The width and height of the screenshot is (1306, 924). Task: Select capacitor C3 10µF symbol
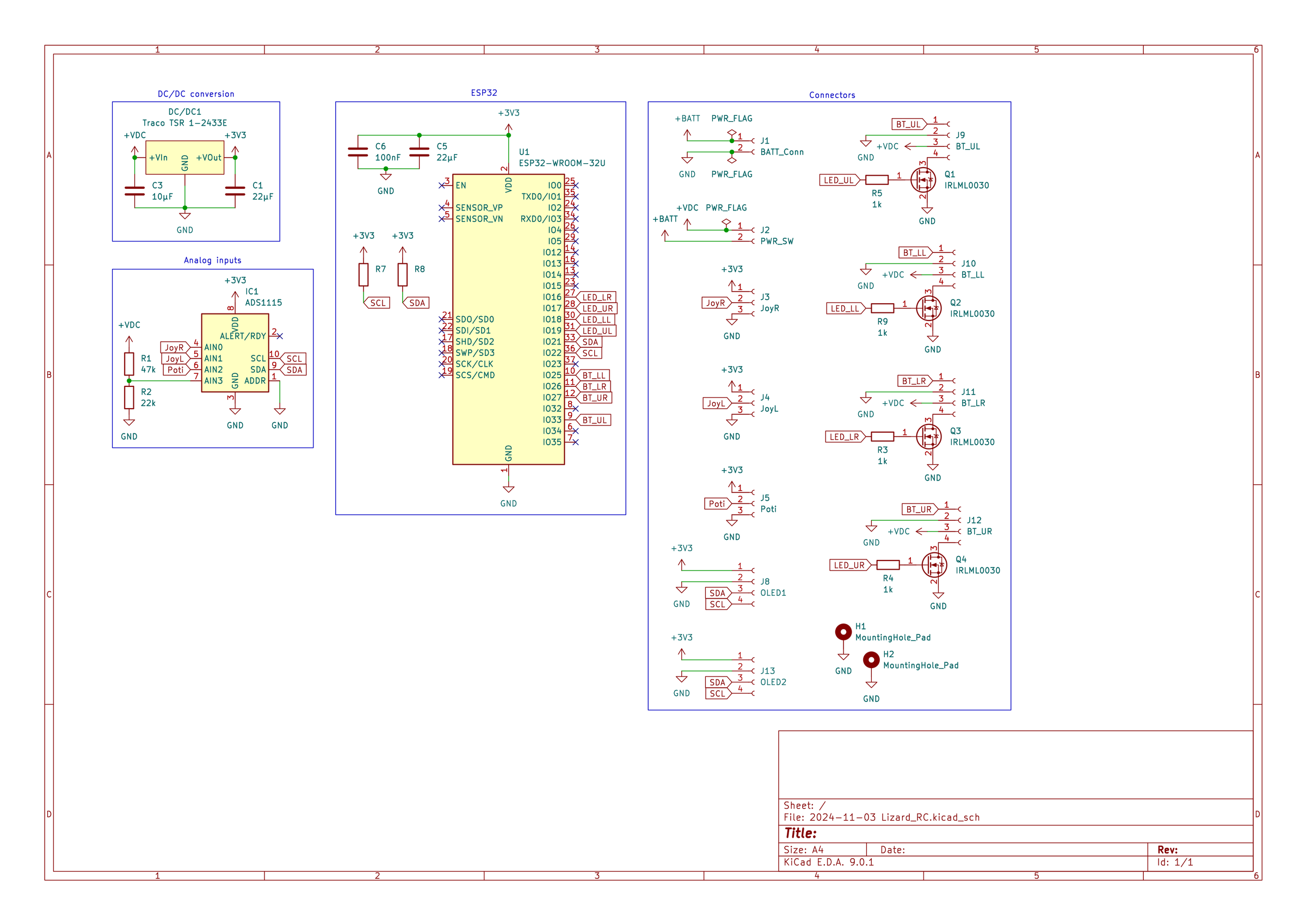pyautogui.click(x=134, y=191)
